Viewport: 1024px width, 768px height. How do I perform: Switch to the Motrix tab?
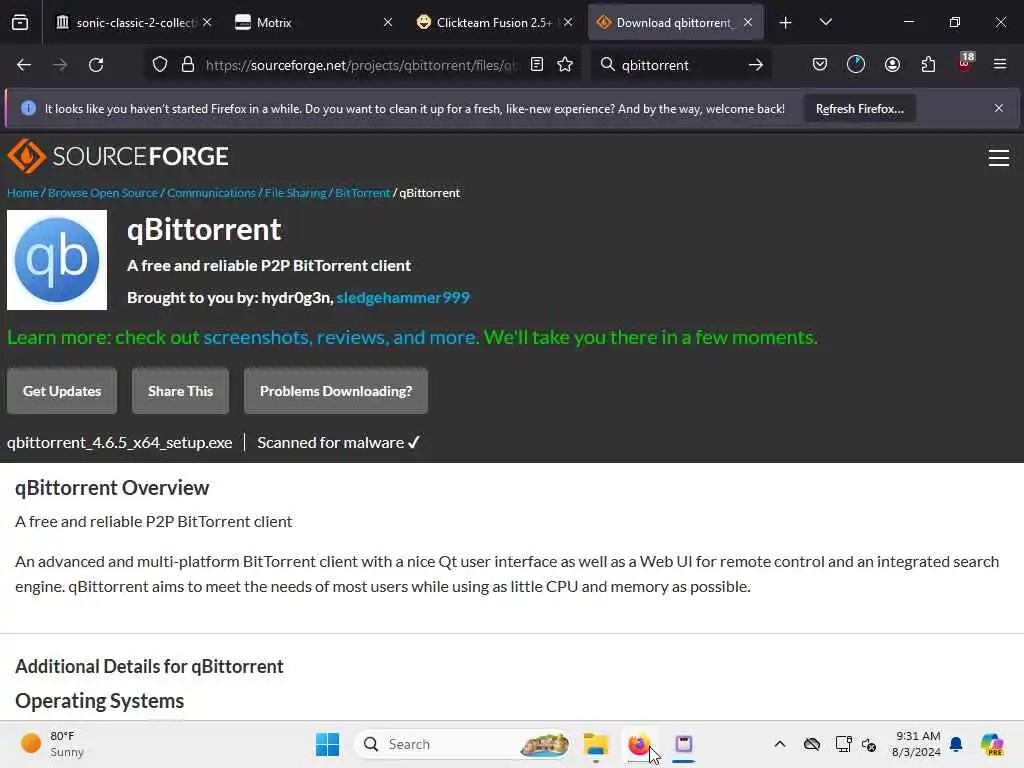313,23
